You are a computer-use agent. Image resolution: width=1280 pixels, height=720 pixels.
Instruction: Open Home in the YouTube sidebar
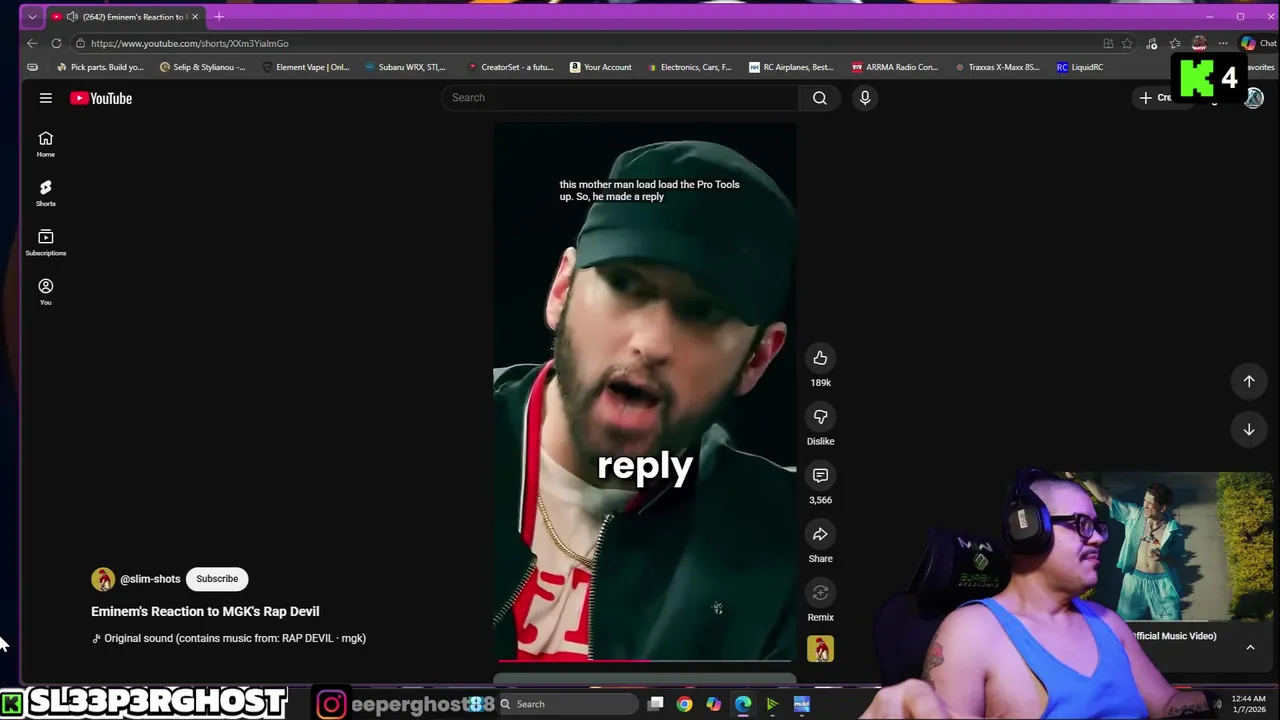click(x=45, y=144)
